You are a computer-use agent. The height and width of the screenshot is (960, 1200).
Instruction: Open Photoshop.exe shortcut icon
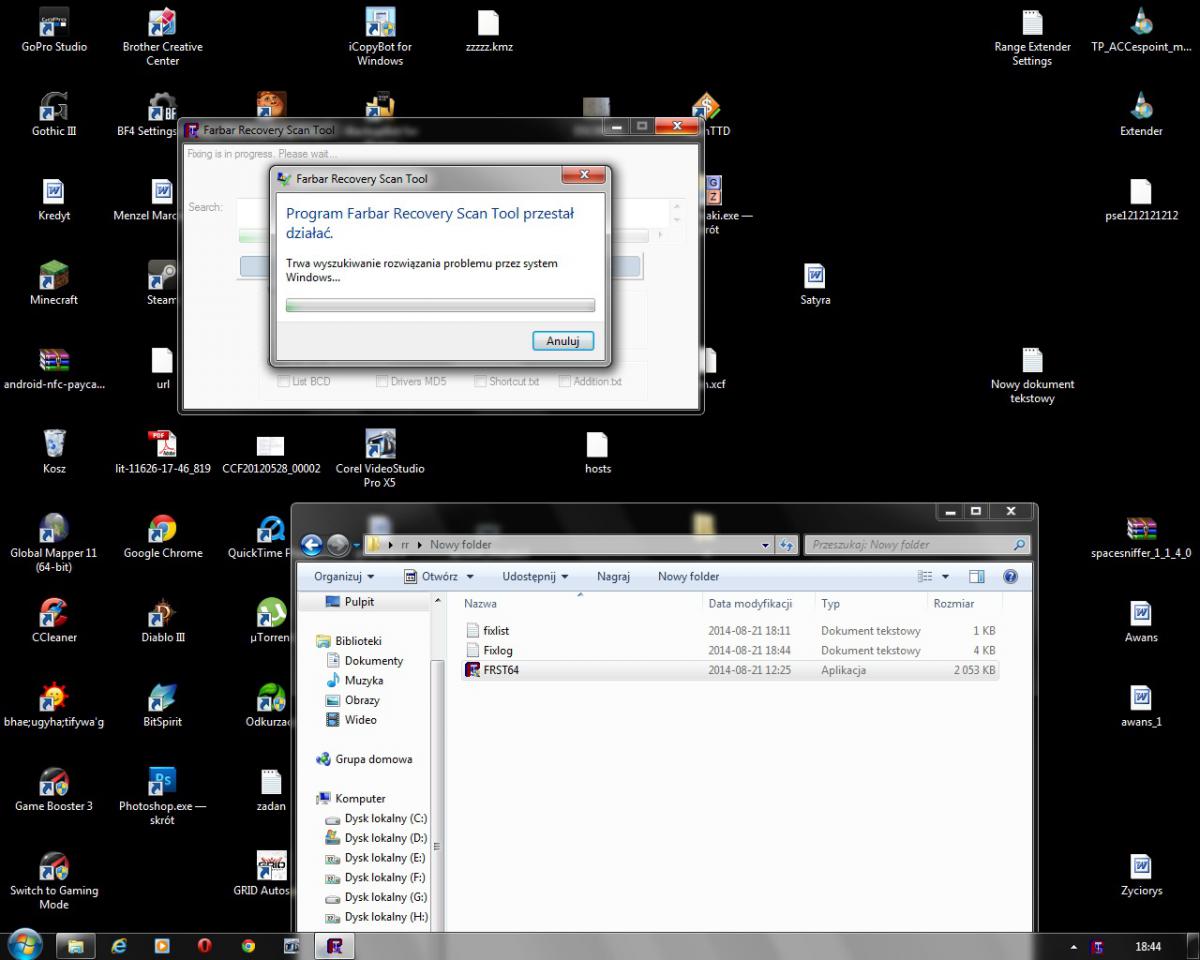pos(162,795)
